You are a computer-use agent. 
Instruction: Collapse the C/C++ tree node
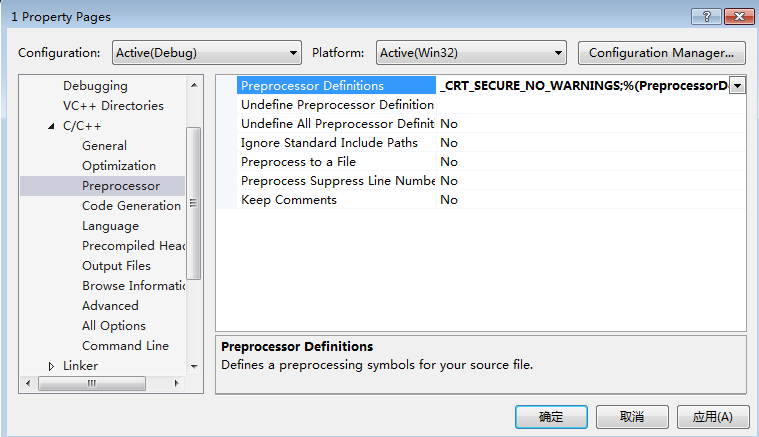point(51,126)
